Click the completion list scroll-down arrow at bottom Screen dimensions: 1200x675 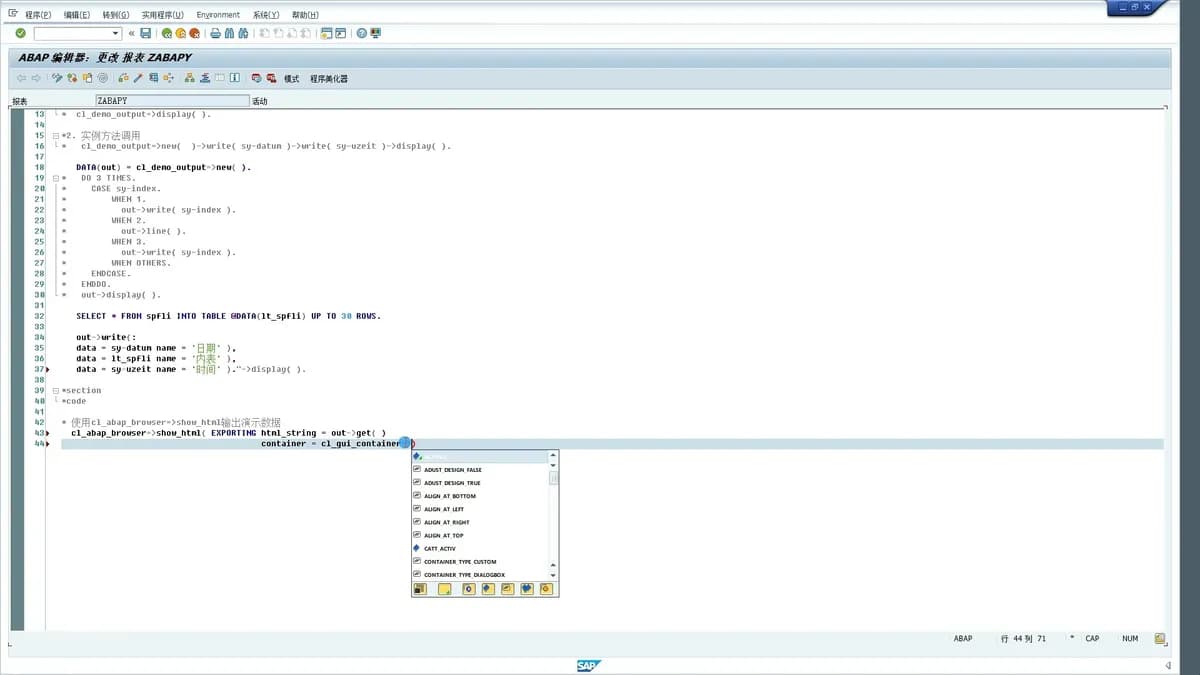[553, 575]
